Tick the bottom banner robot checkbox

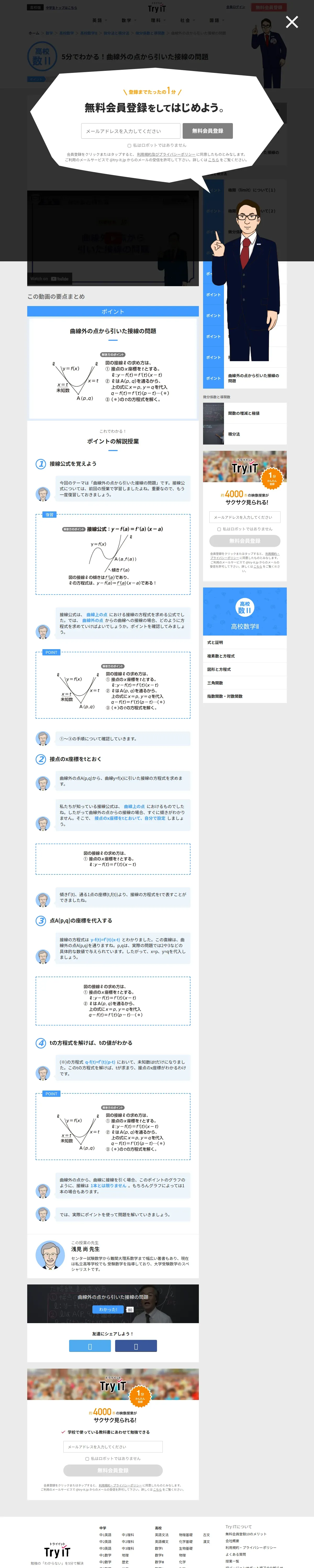point(87,1459)
